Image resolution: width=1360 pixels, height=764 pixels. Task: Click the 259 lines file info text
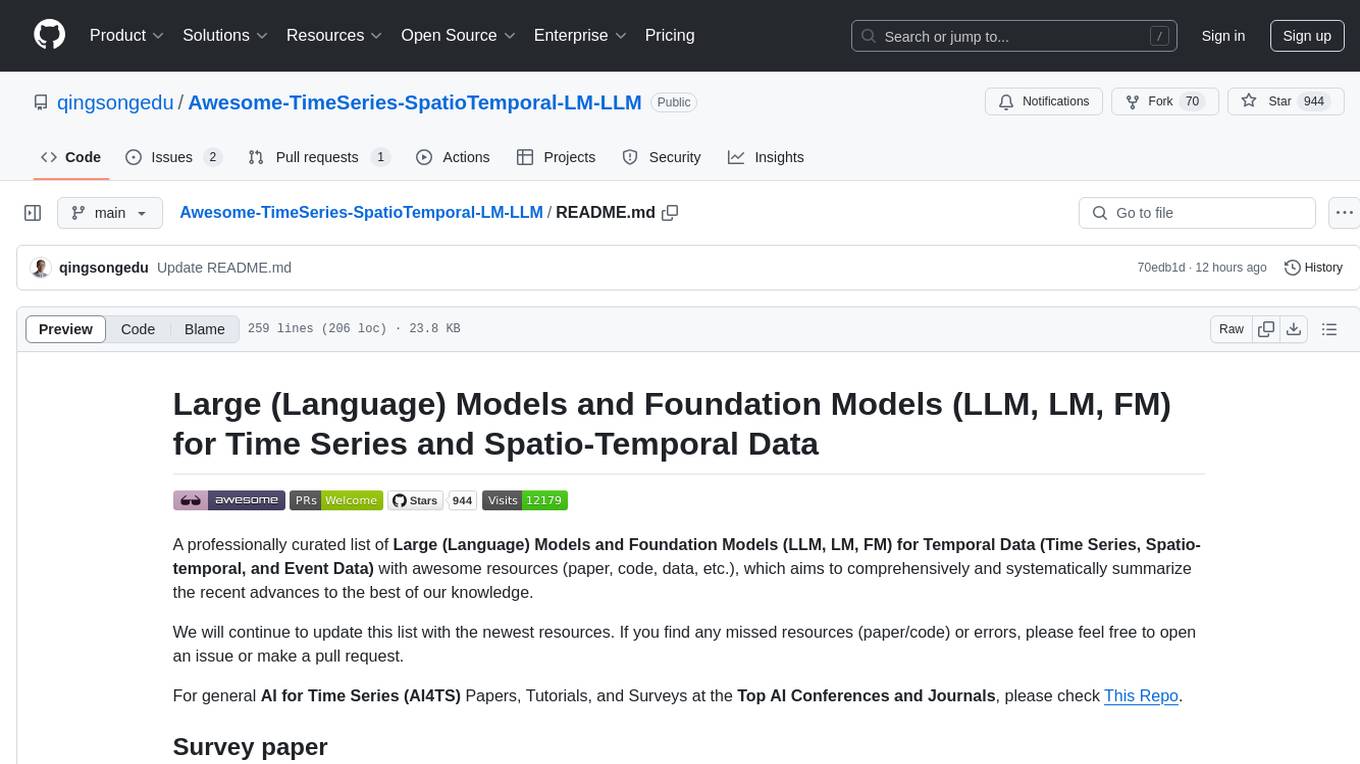[354, 329]
